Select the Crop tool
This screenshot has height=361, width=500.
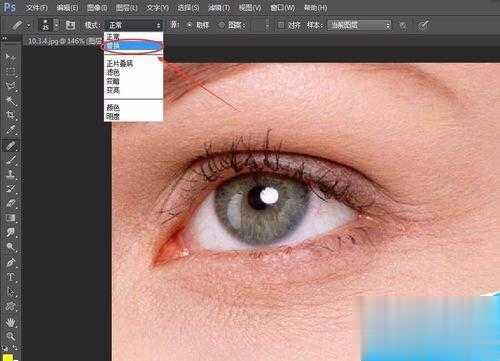[10, 115]
